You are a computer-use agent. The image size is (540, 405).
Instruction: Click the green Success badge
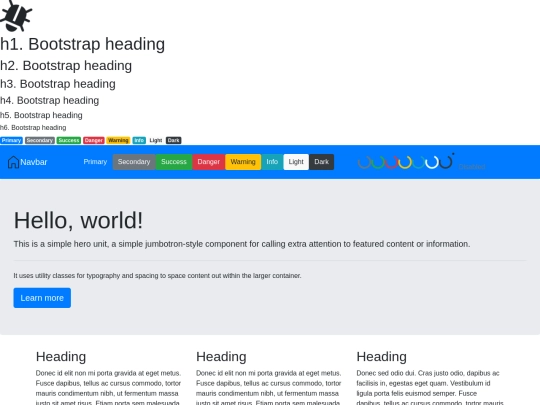69,141
